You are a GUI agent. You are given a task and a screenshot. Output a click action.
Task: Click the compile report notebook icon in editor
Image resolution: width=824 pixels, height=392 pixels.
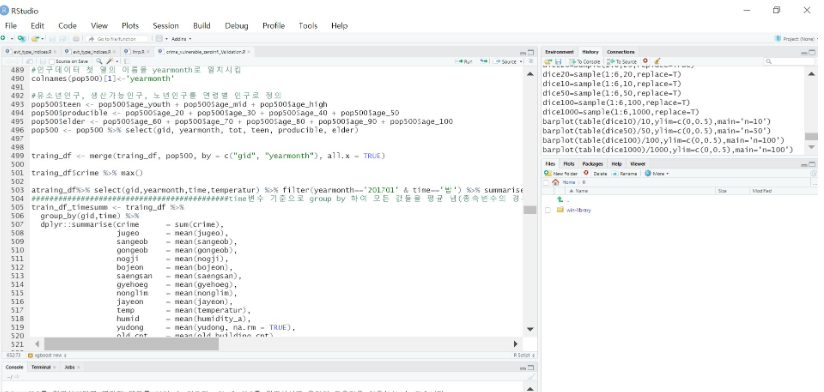(x=127, y=61)
